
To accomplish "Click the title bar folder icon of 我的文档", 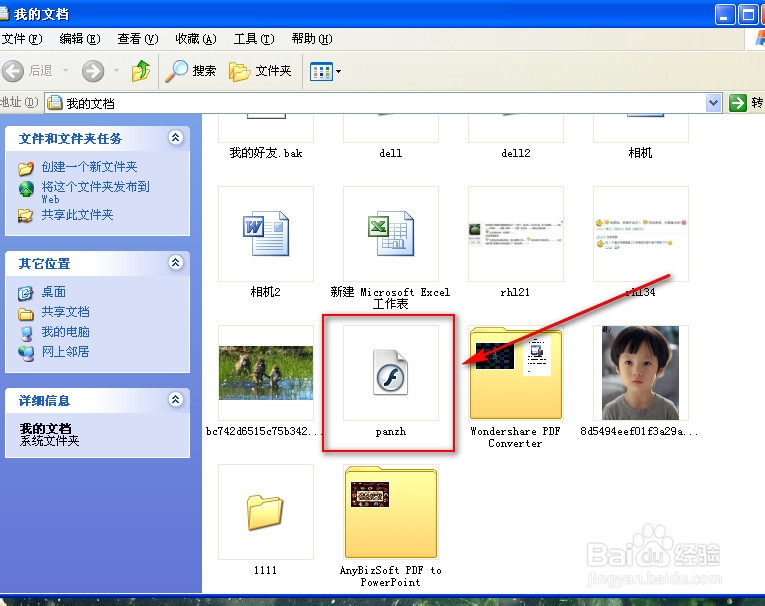I will [4, 13].
